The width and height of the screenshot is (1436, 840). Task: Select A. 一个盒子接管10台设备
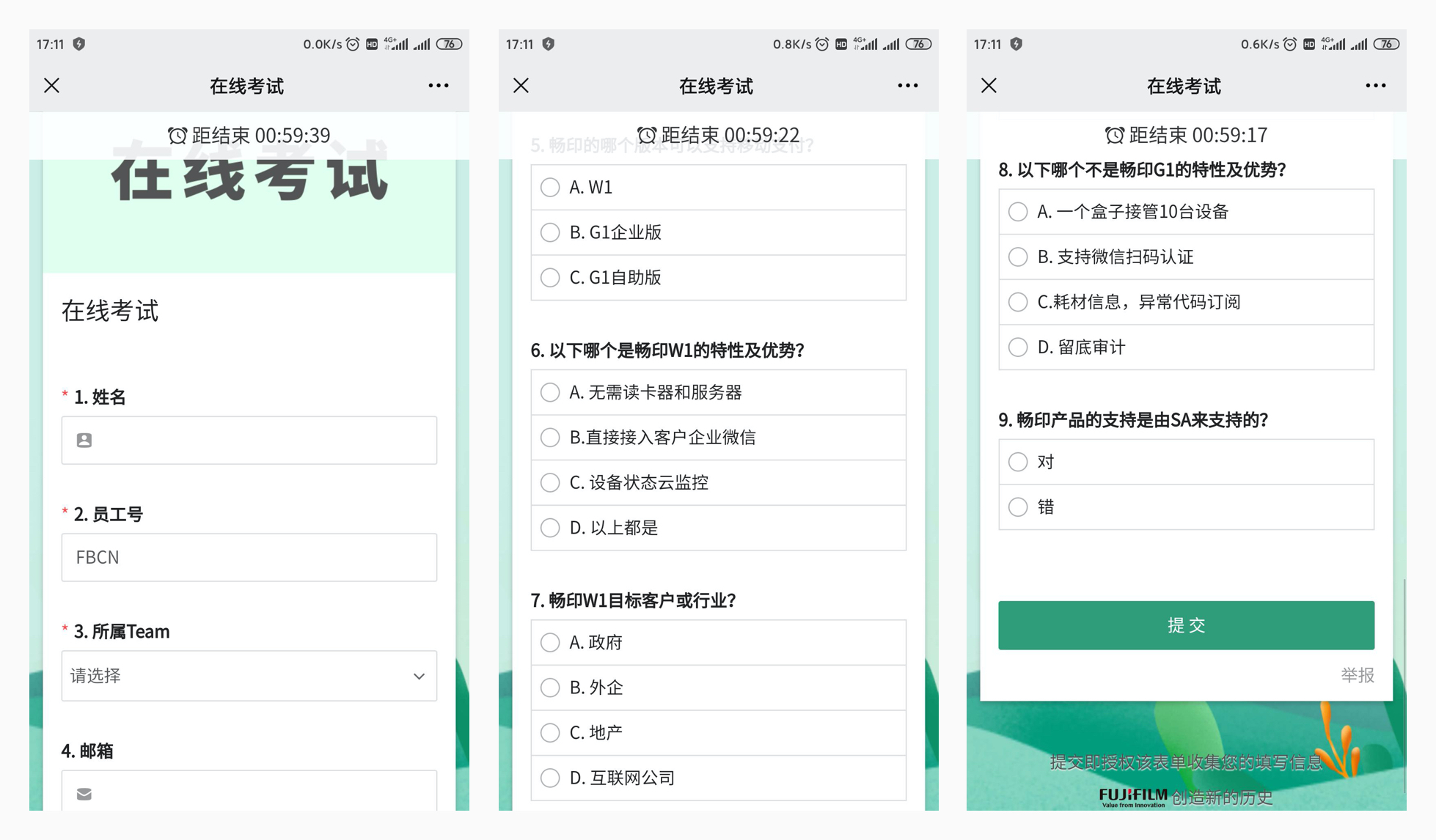pos(1187,212)
